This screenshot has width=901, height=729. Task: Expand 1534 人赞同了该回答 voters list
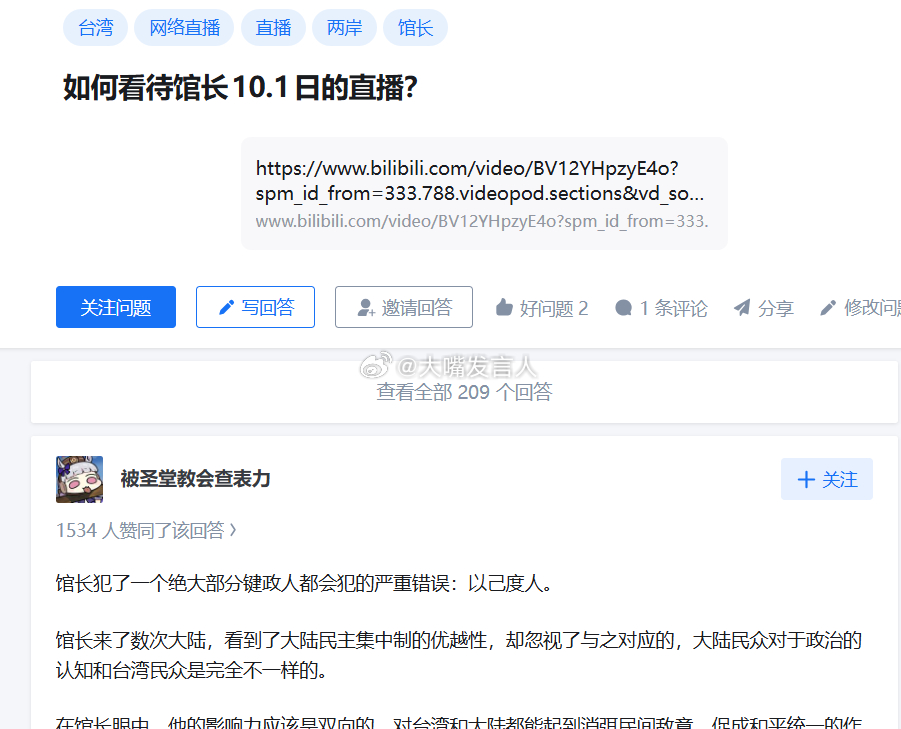click(x=146, y=530)
